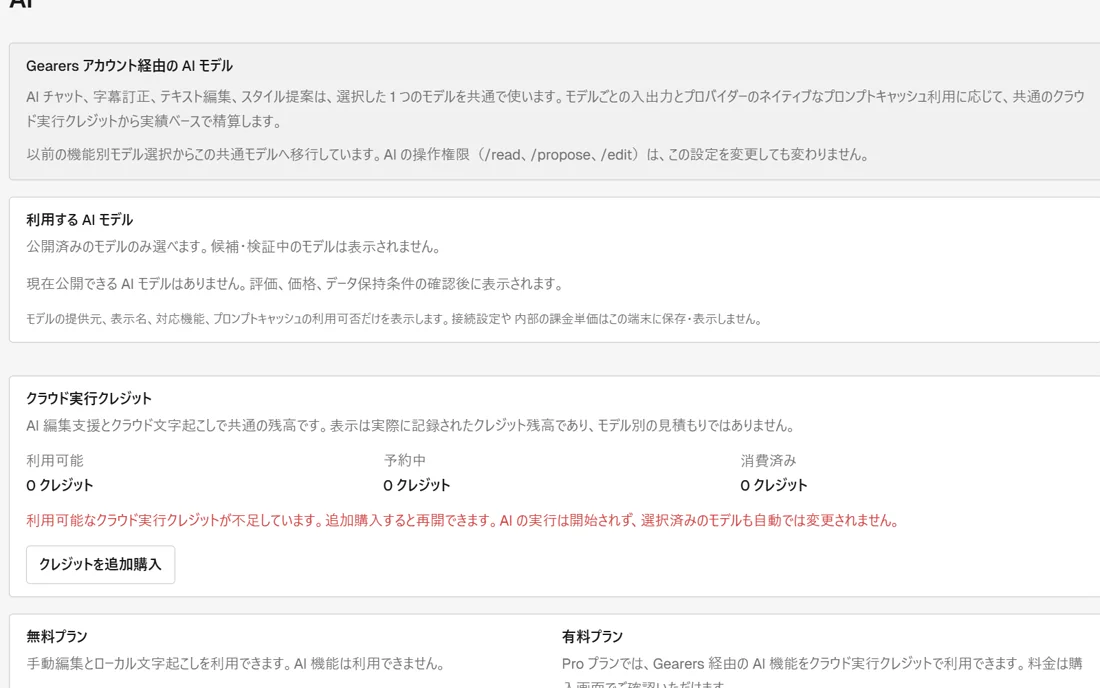The height and width of the screenshot is (688, 1100).
Task: Click the 現在公開できる AI モデルはありません message
Action: click(x=295, y=284)
